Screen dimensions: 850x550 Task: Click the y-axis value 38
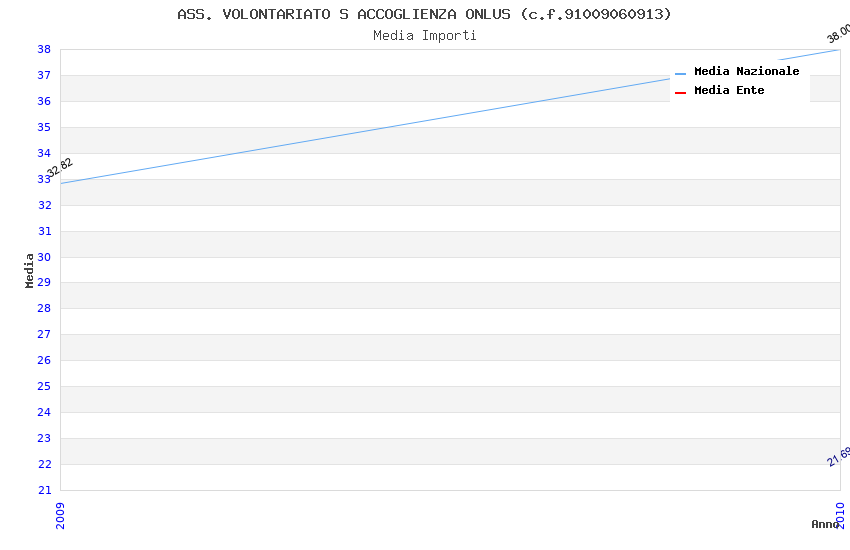coord(44,49)
